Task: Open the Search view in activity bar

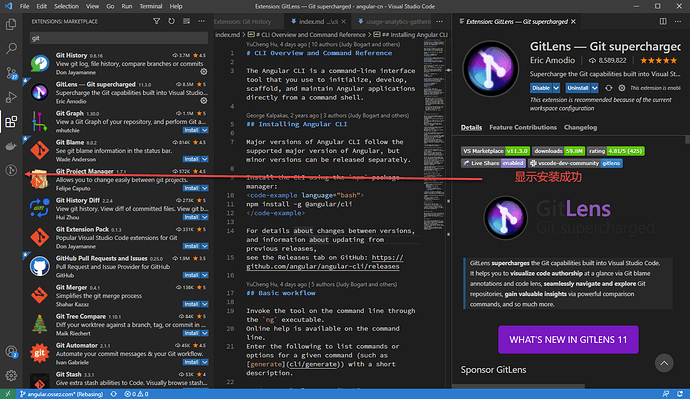Action: coord(11,48)
